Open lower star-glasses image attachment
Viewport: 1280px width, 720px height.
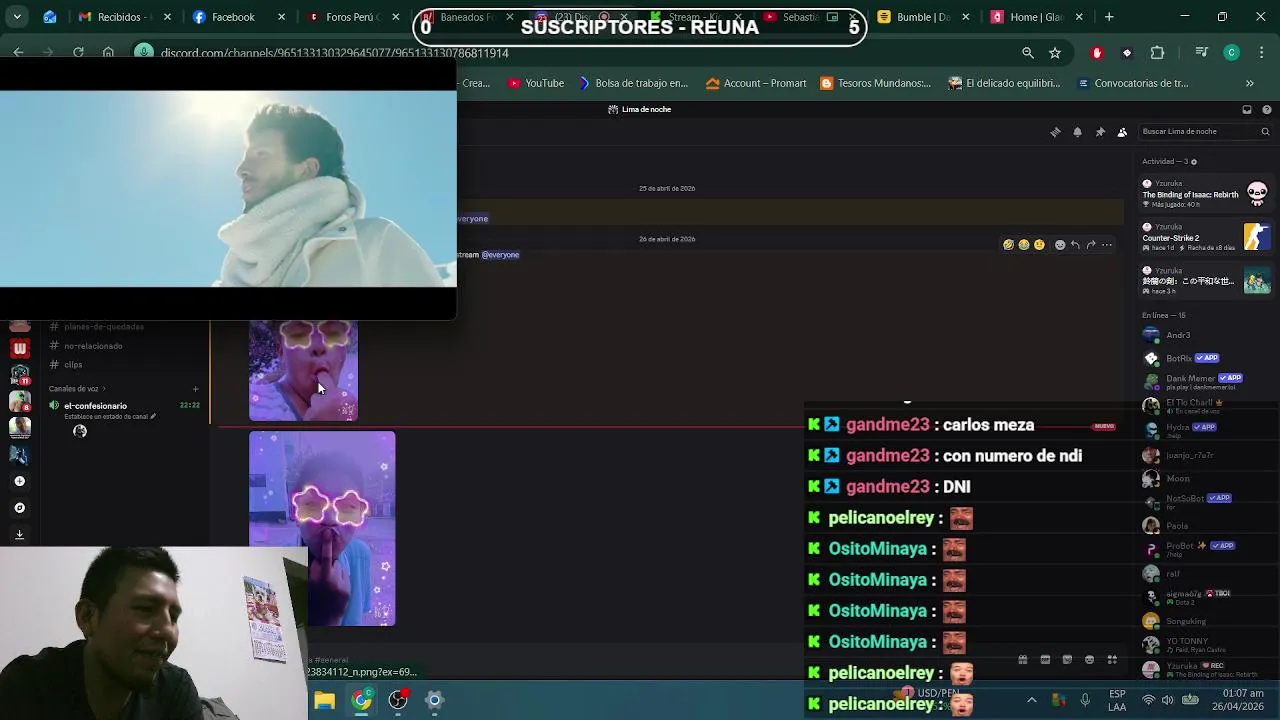[322, 529]
